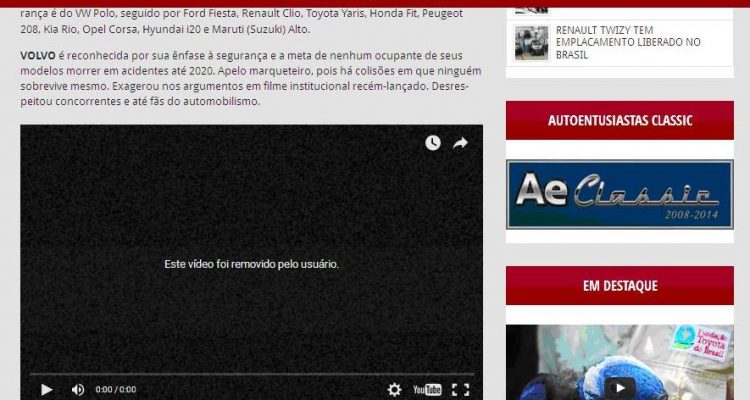Play the Em Destaque sidebar video

pyautogui.click(x=619, y=386)
